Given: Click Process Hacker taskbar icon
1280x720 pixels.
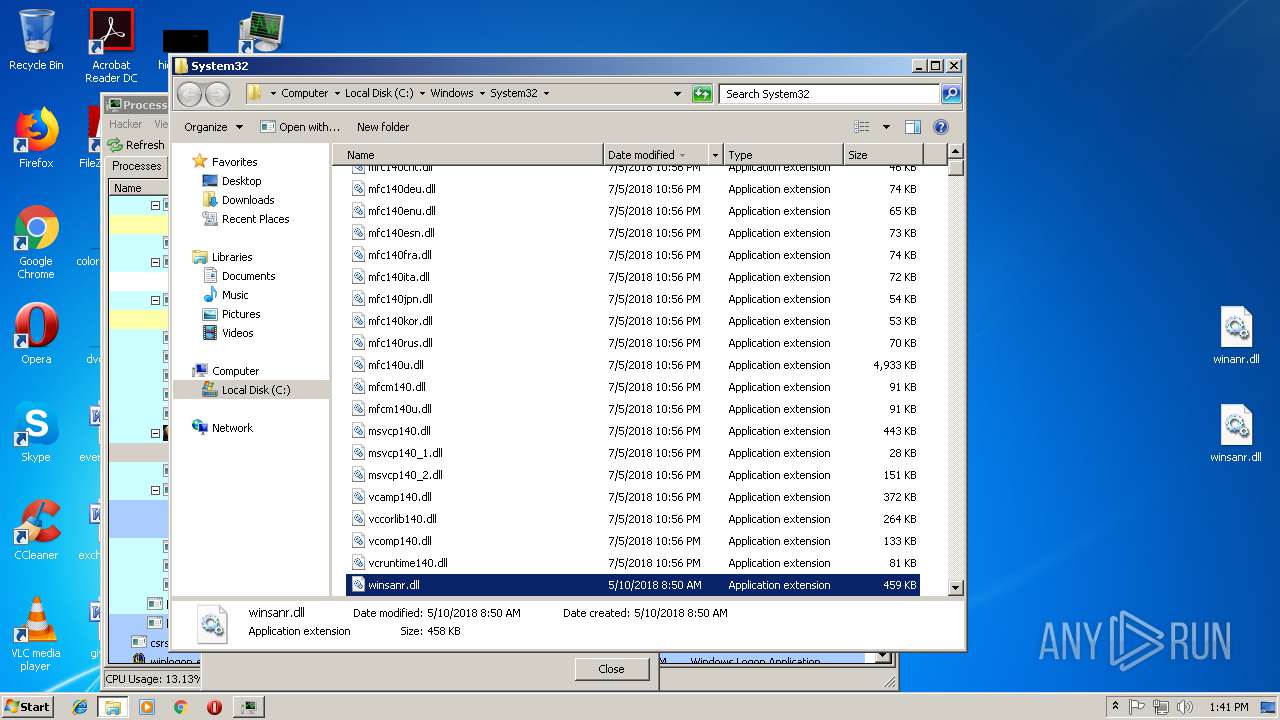Looking at the screenshot, I should (248, 707).
